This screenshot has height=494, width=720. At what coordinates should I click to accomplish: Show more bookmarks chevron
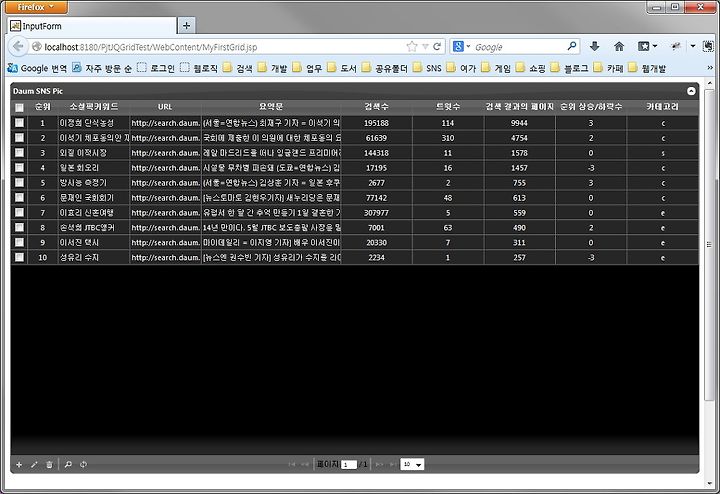point(710,68)
